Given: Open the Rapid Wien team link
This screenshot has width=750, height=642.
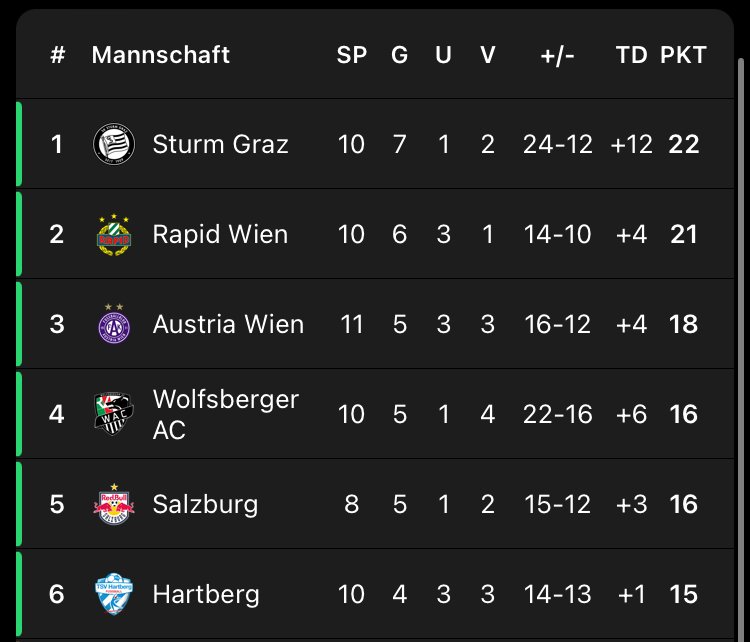Looking at the screenshot, I should (x=221, y=234).
